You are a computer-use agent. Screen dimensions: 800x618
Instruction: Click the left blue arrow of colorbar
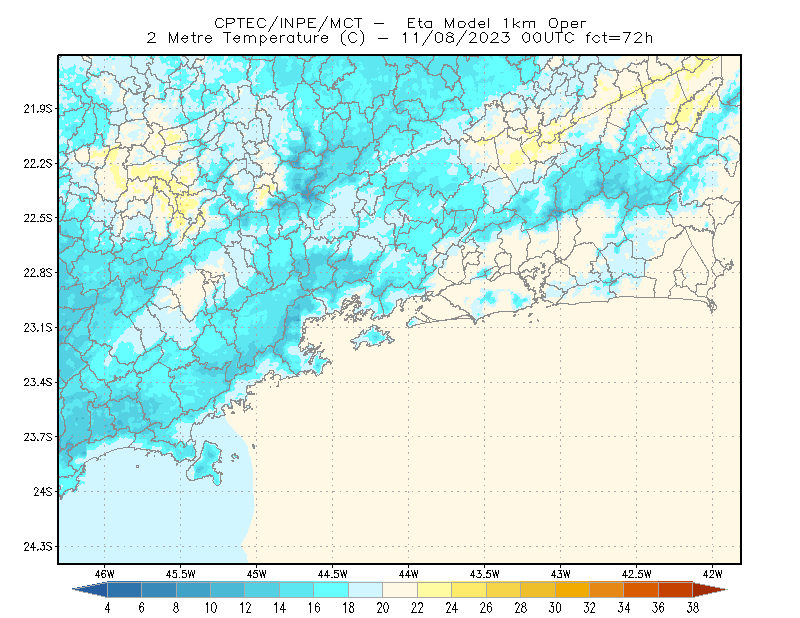pyautogui.click(x=90, y=590)
